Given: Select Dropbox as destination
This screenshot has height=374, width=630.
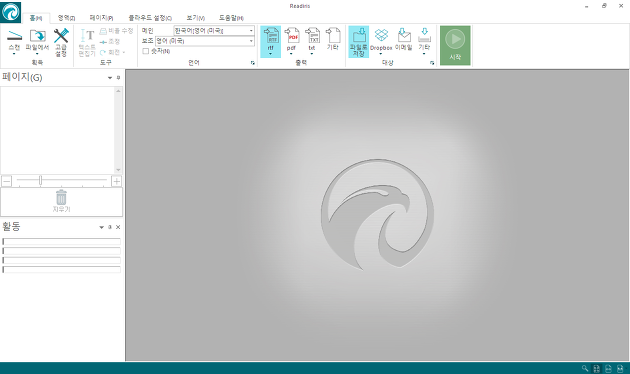Looking at the screenshot, I should (x=381, y=35).
